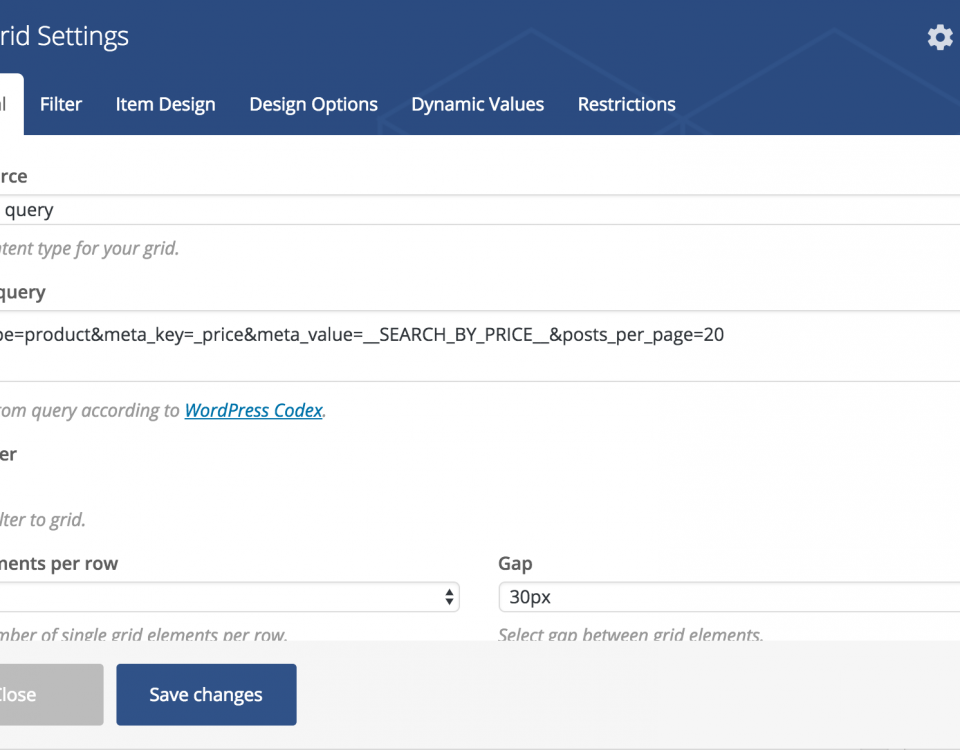Click the Gap field label
The image size is (960, 750).
(516, 564)
